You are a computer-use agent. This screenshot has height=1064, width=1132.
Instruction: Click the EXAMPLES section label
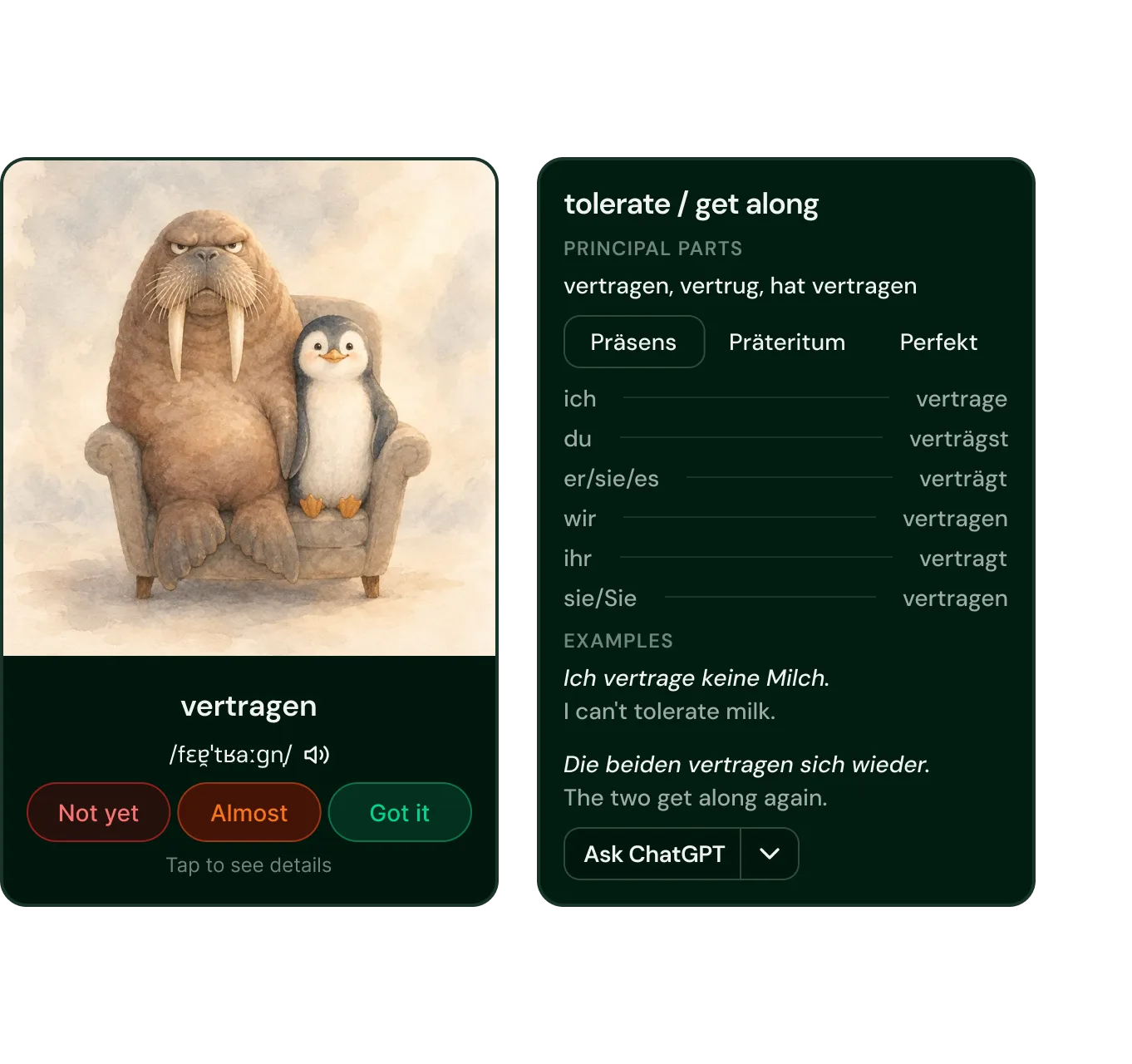618,641
